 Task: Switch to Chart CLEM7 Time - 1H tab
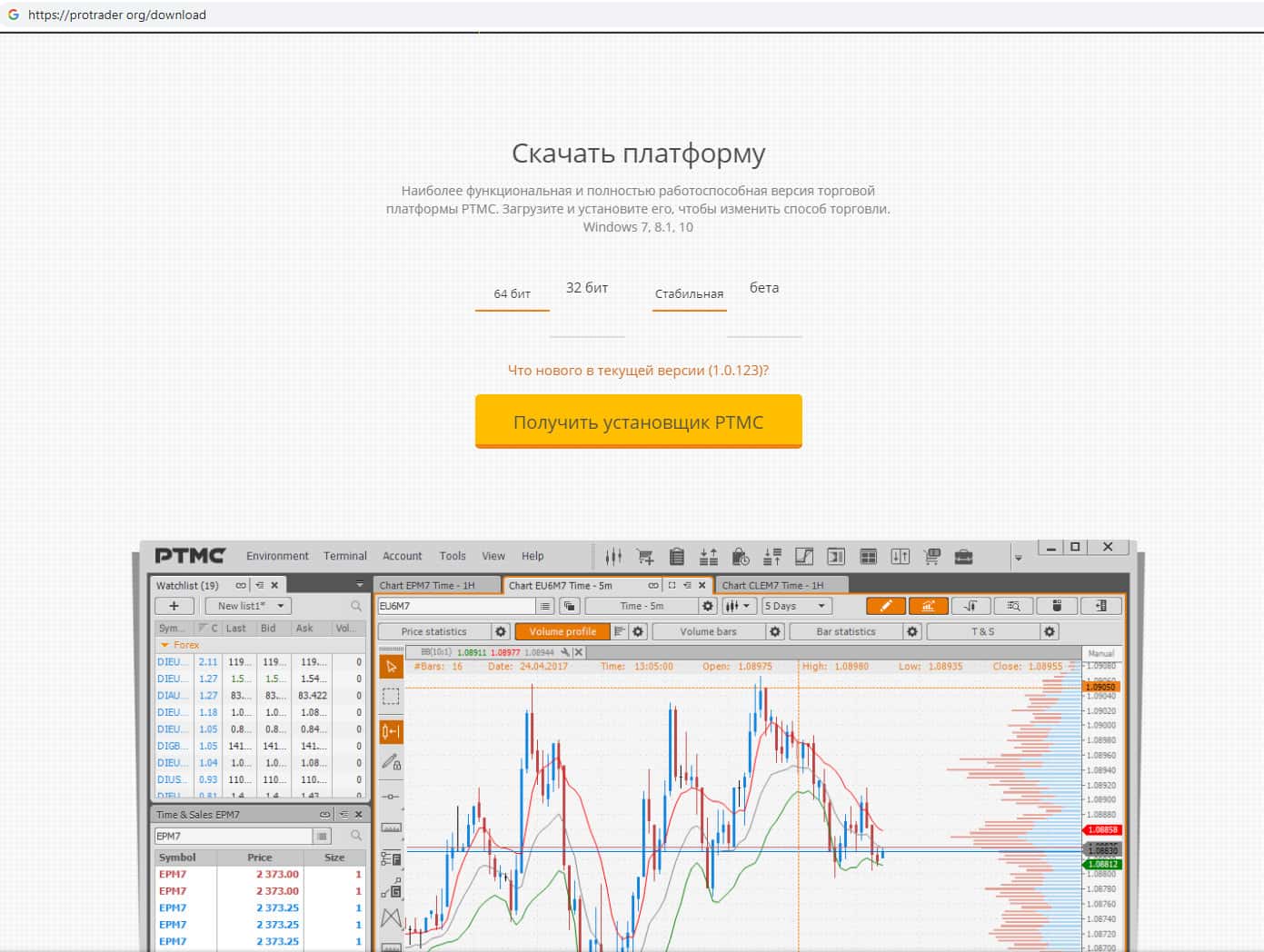pos(782,586)
